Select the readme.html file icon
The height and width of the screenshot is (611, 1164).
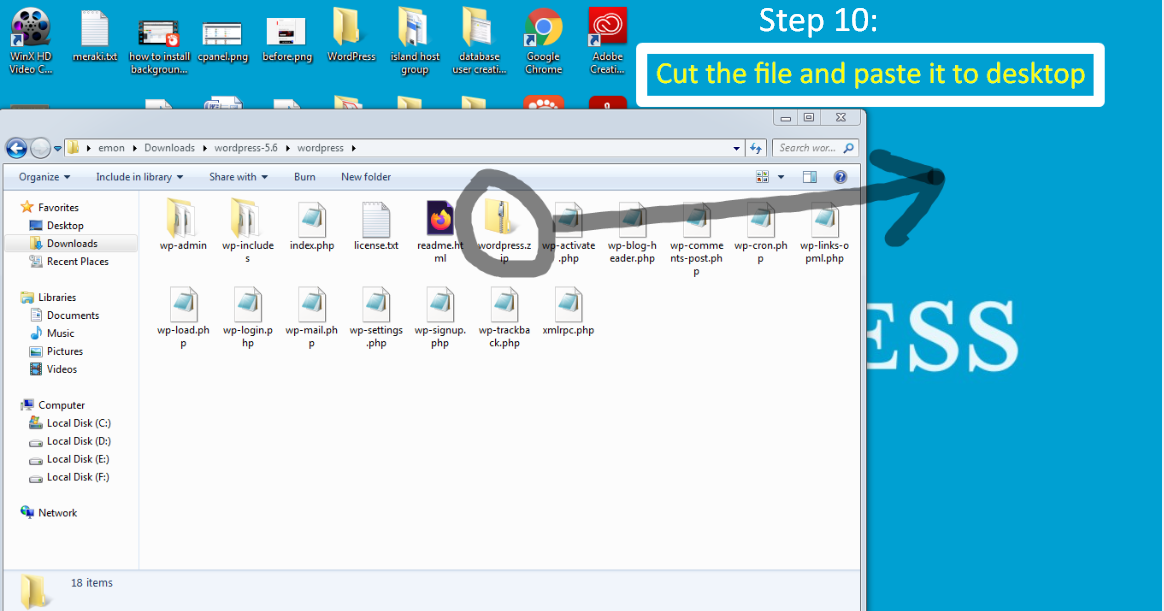click(x=440, y=218)
